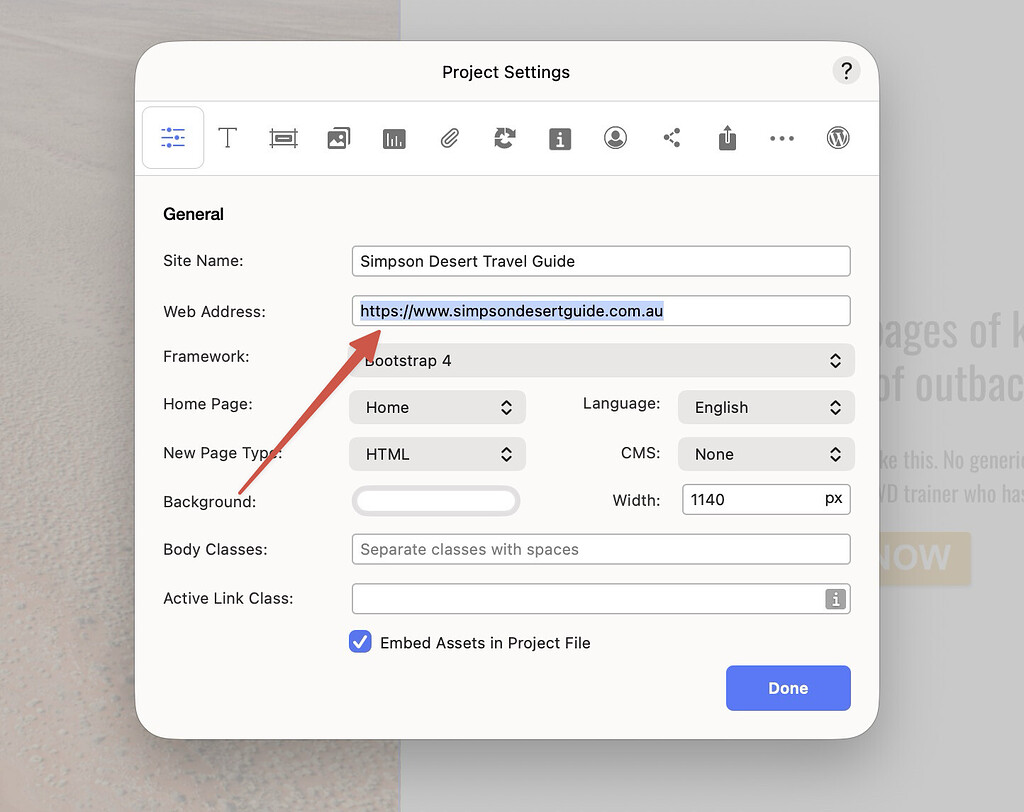Open the user account settings tab
The image size is (1024, 812).
[615, 138]
